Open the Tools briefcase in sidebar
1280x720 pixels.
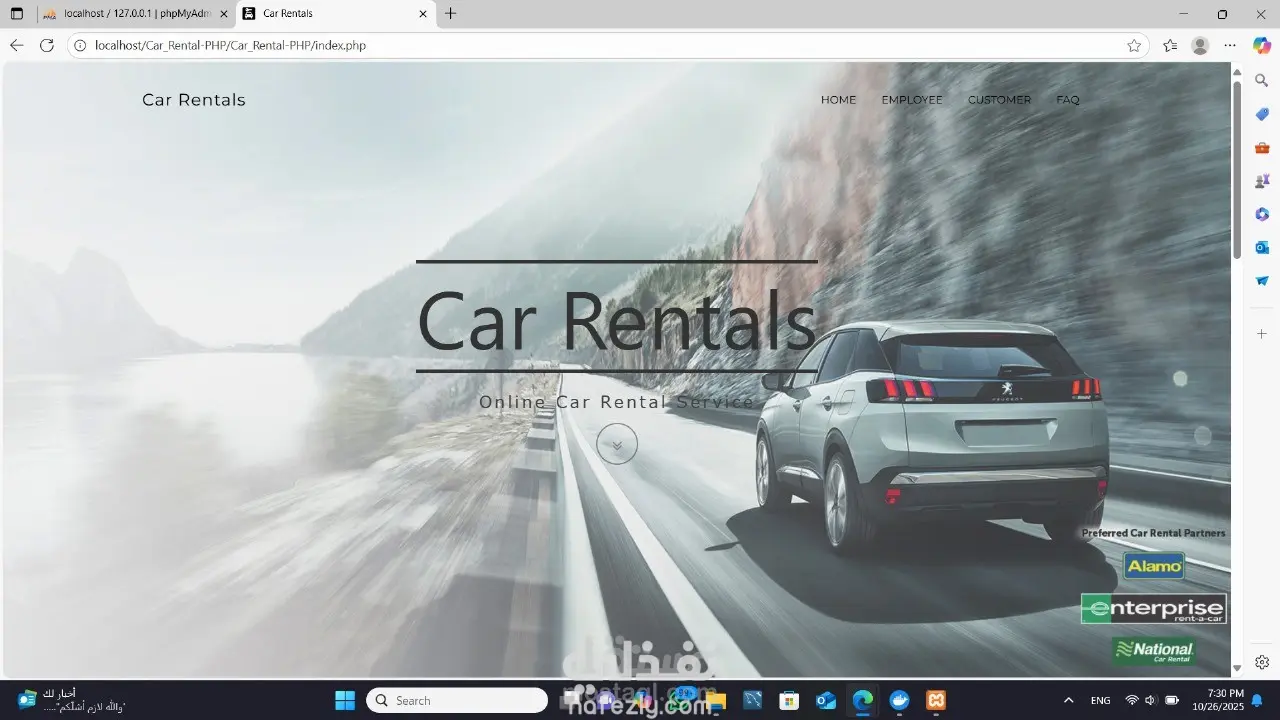[x=1262, y=148]
